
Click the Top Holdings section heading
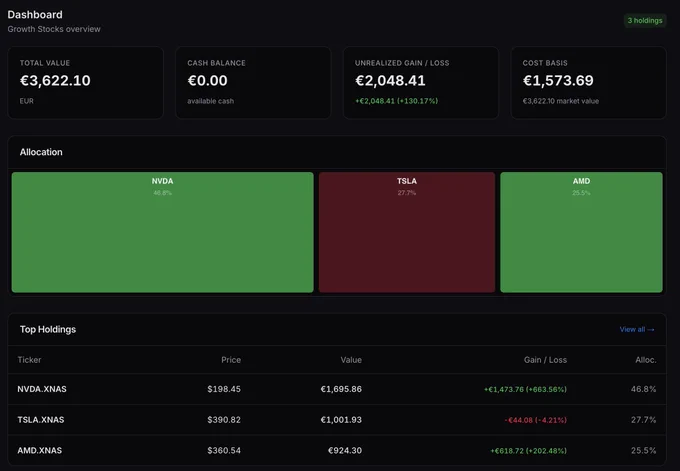click(x=48, y=329)
